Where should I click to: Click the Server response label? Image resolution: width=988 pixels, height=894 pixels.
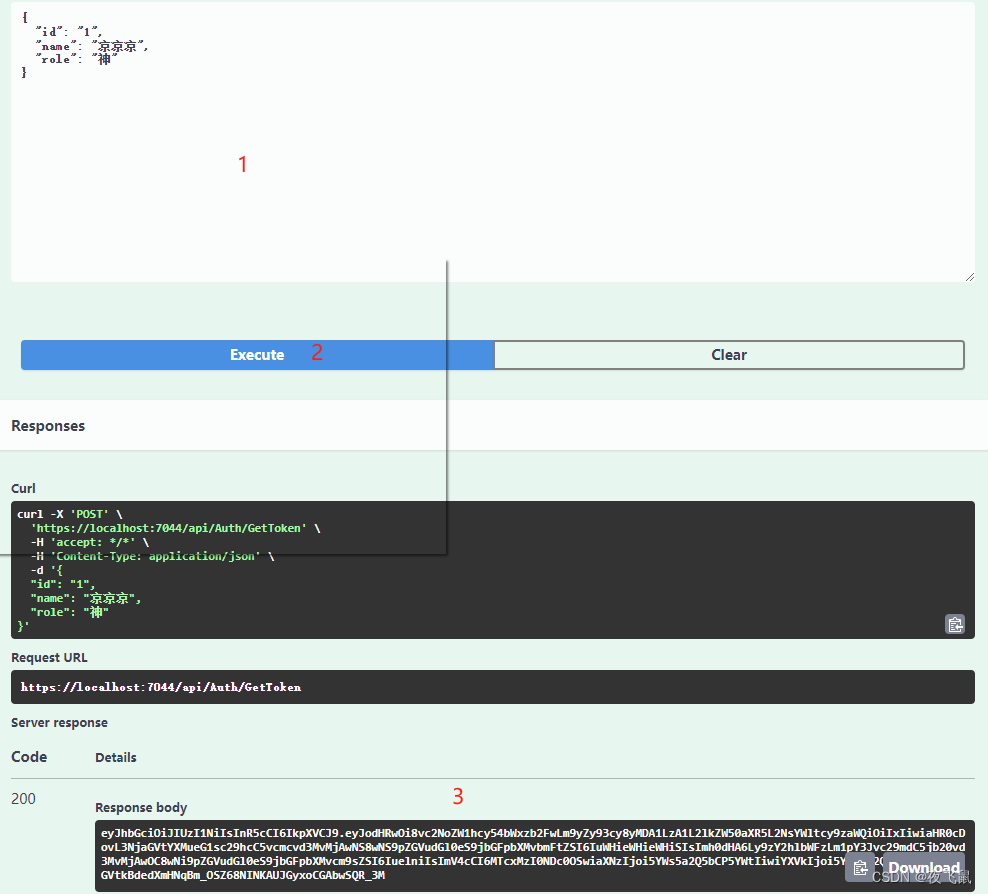[x=59, y=723]
